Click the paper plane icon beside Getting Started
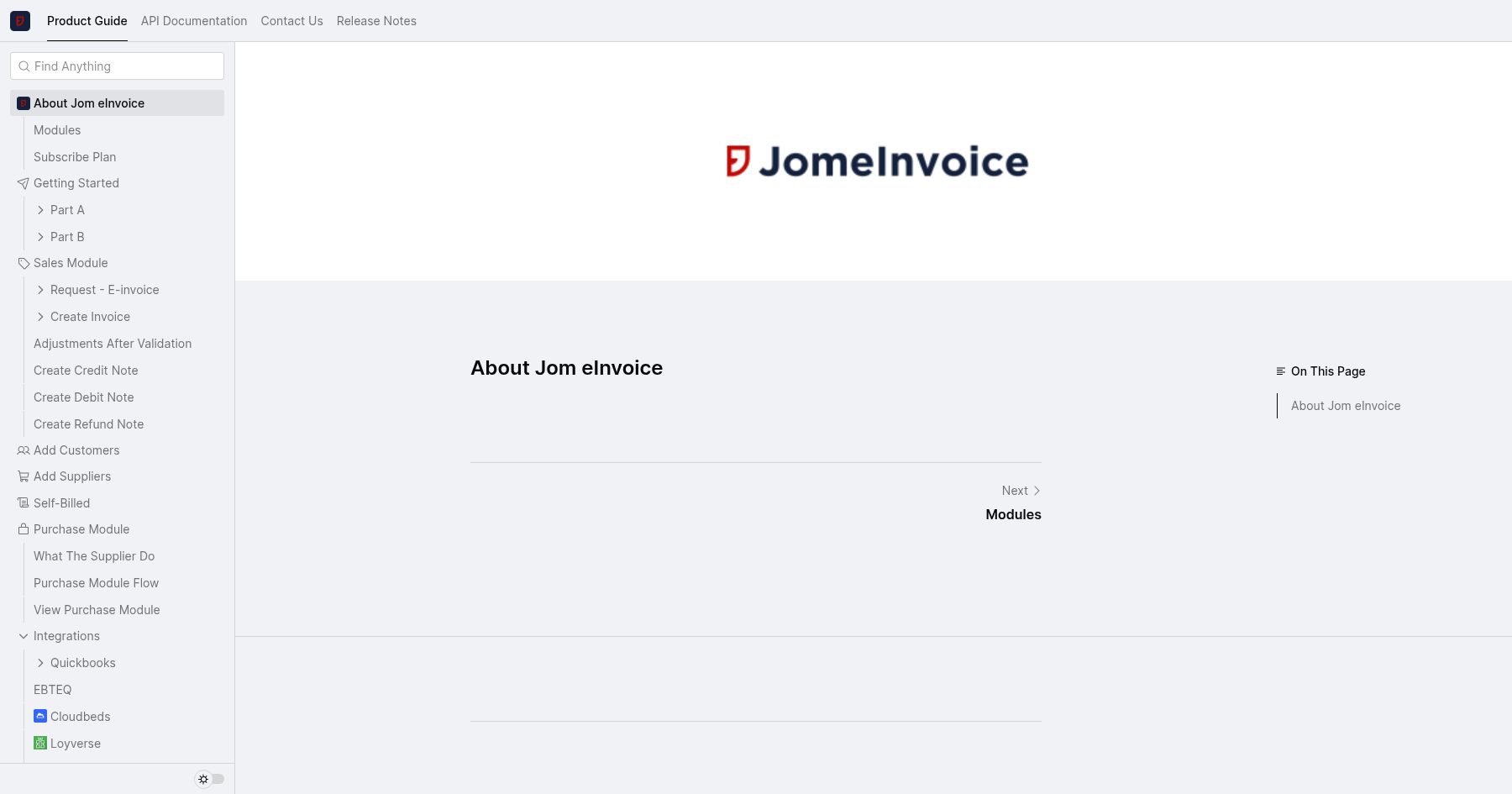This screenshot has width=1512, height=794. [24, 183]
